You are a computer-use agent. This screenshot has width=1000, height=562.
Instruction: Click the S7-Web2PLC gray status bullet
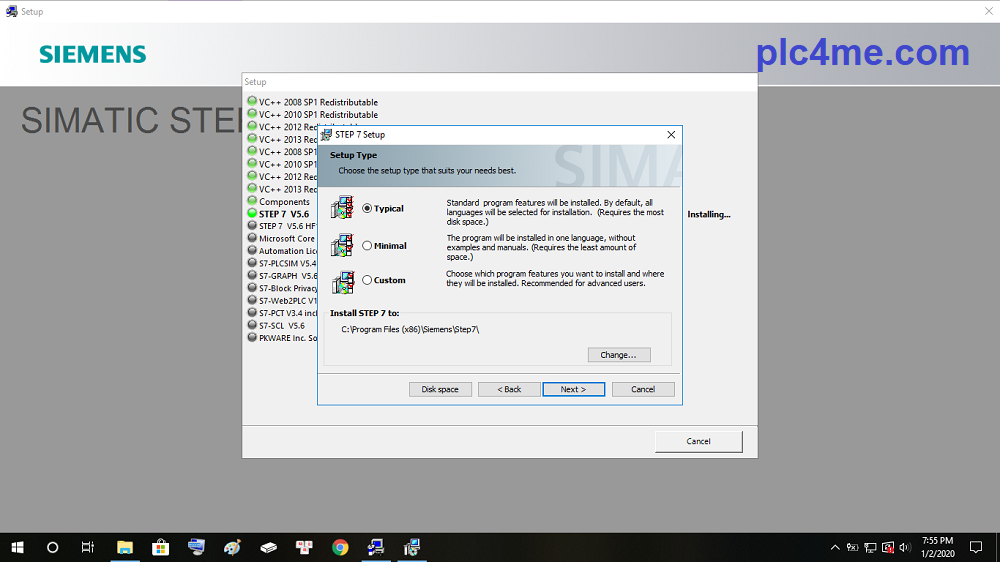[x=252, y=300]
